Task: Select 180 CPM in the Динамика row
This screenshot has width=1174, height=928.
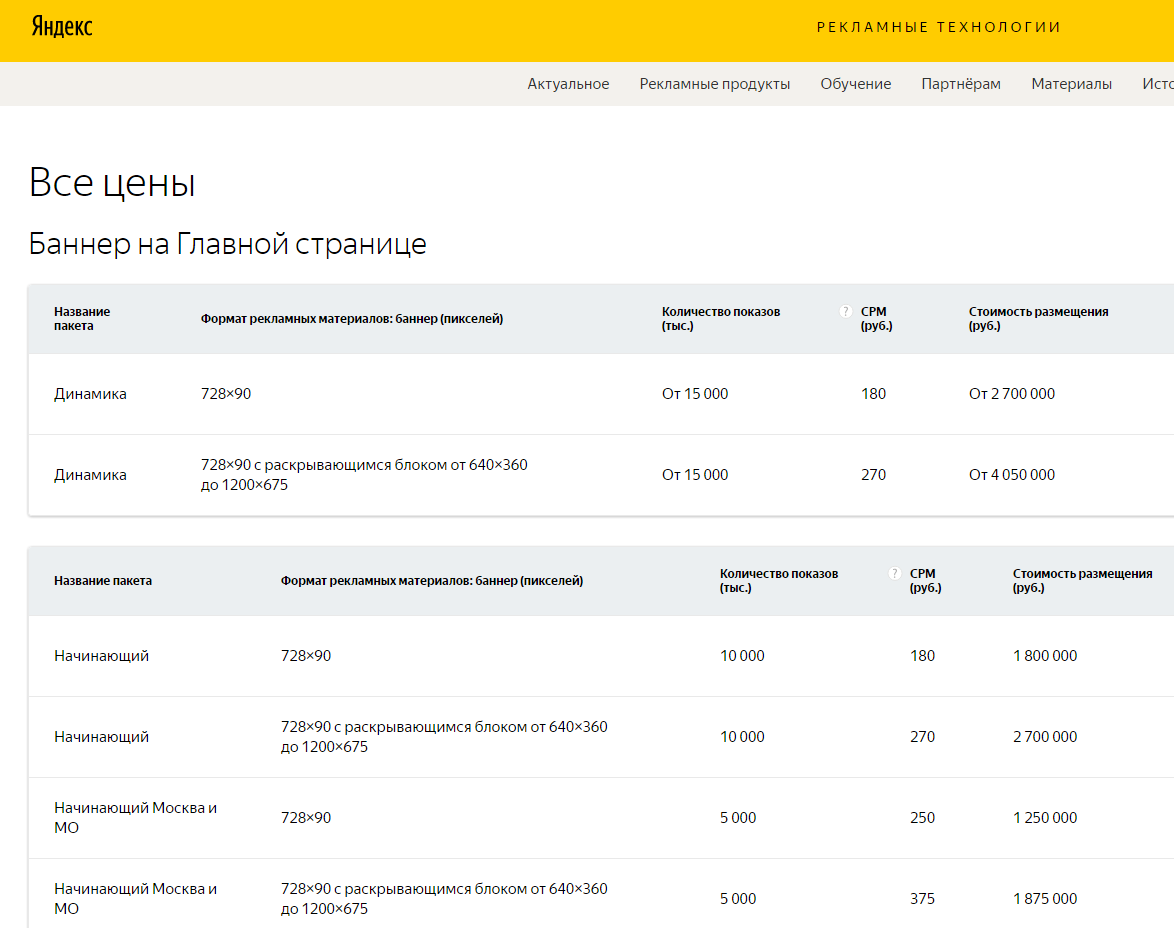Action: click(x=874, y=394)
